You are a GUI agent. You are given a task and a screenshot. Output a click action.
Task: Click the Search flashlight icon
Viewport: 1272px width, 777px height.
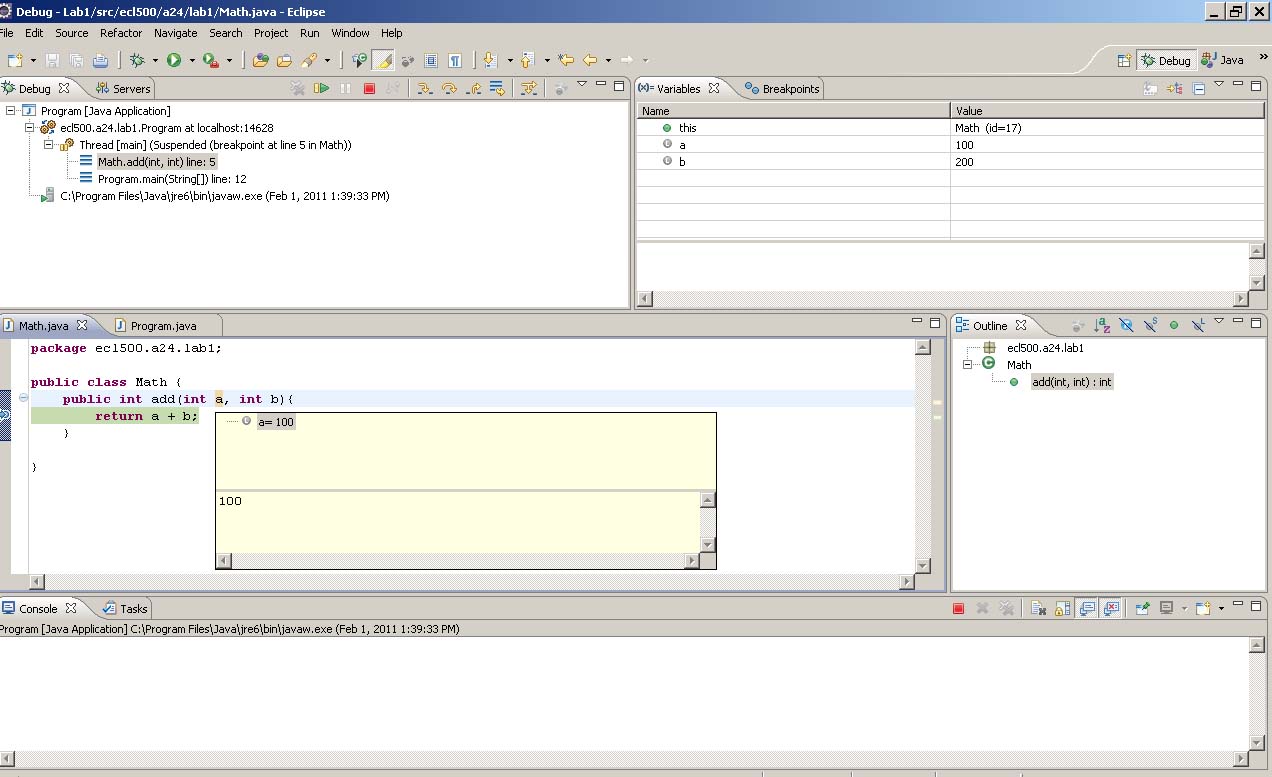click(309, 60)
